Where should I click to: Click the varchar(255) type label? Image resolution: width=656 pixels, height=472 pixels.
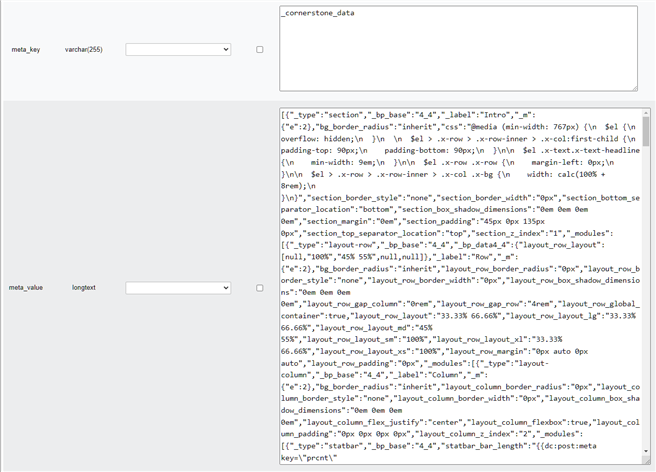84,49
